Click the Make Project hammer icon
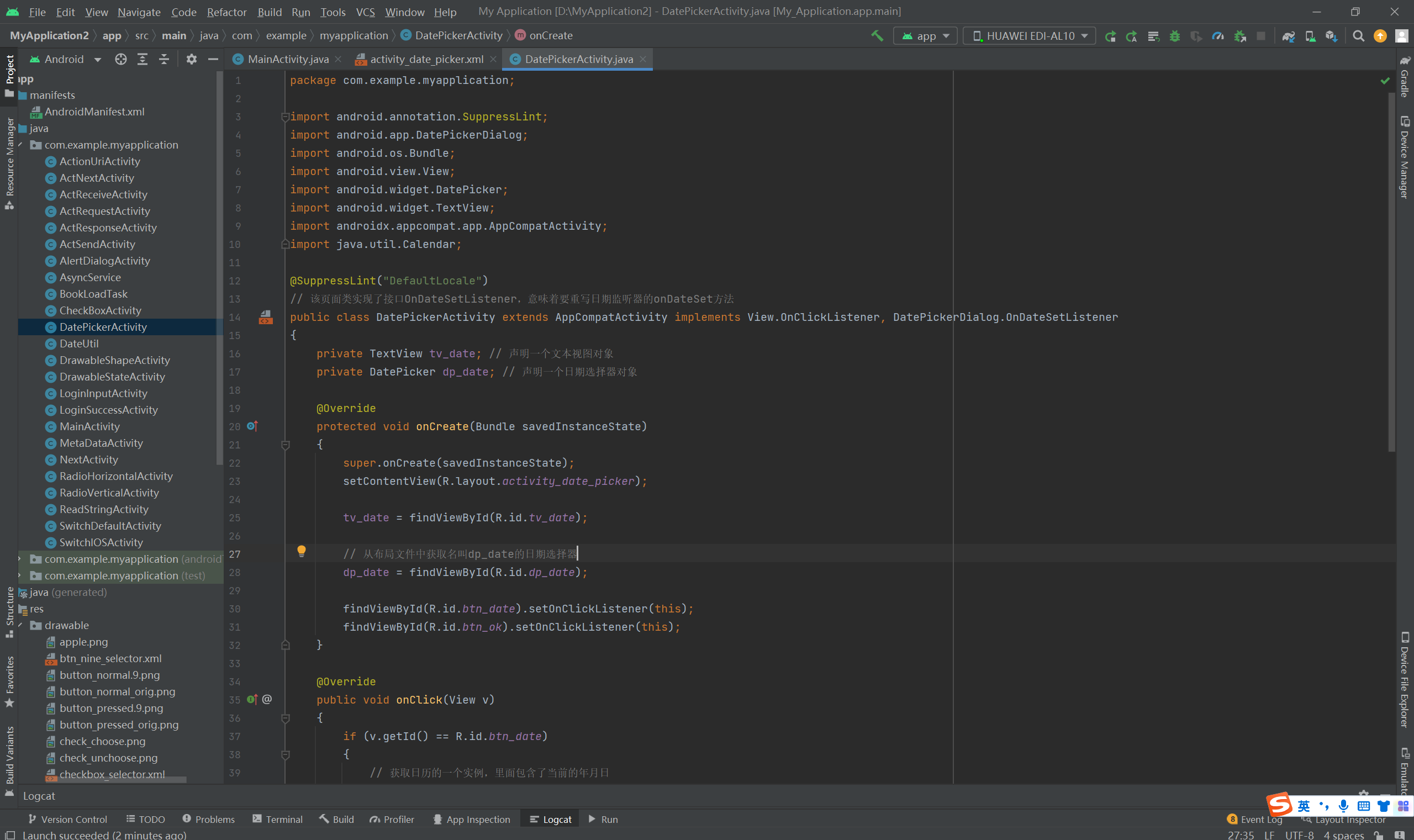The image size is (1414, 840). 877,36
